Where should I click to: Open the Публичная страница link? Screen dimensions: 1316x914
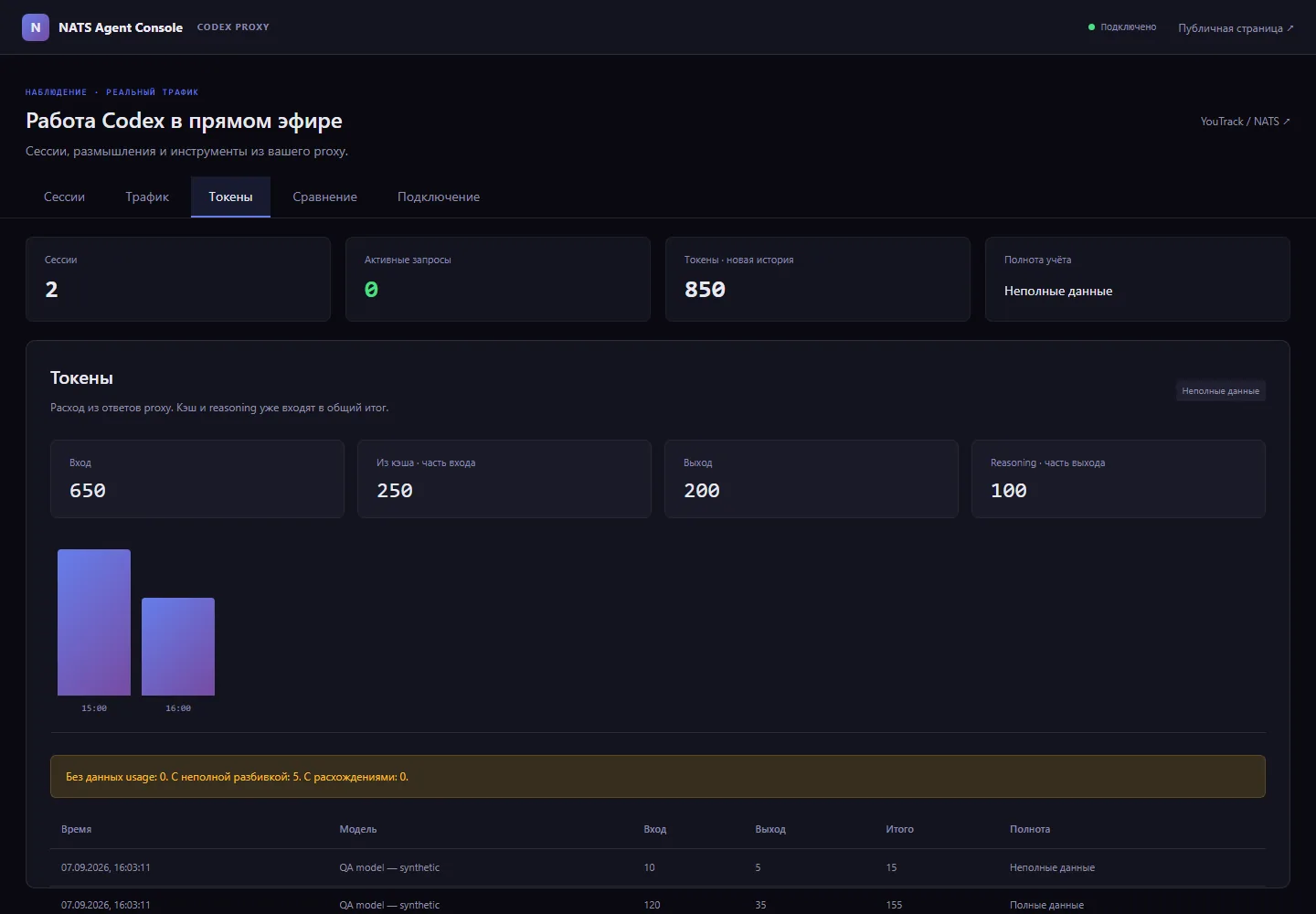click(x=1236, y=28)
